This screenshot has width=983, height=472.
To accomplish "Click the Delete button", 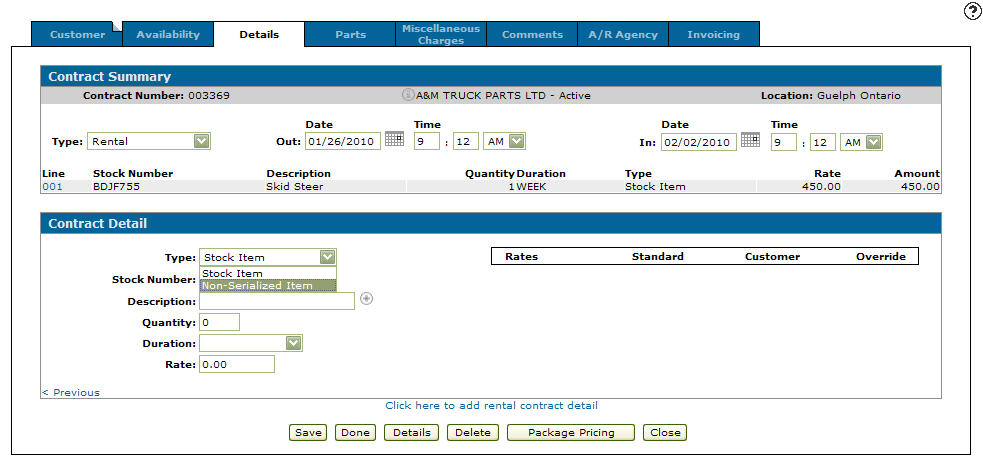I will pos(473,433).
